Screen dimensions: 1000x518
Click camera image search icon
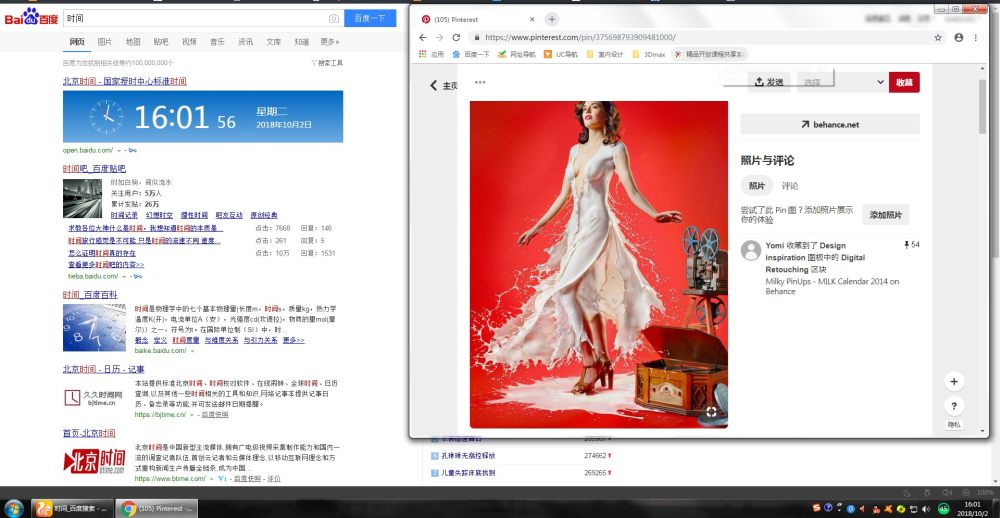coord(334,18)
